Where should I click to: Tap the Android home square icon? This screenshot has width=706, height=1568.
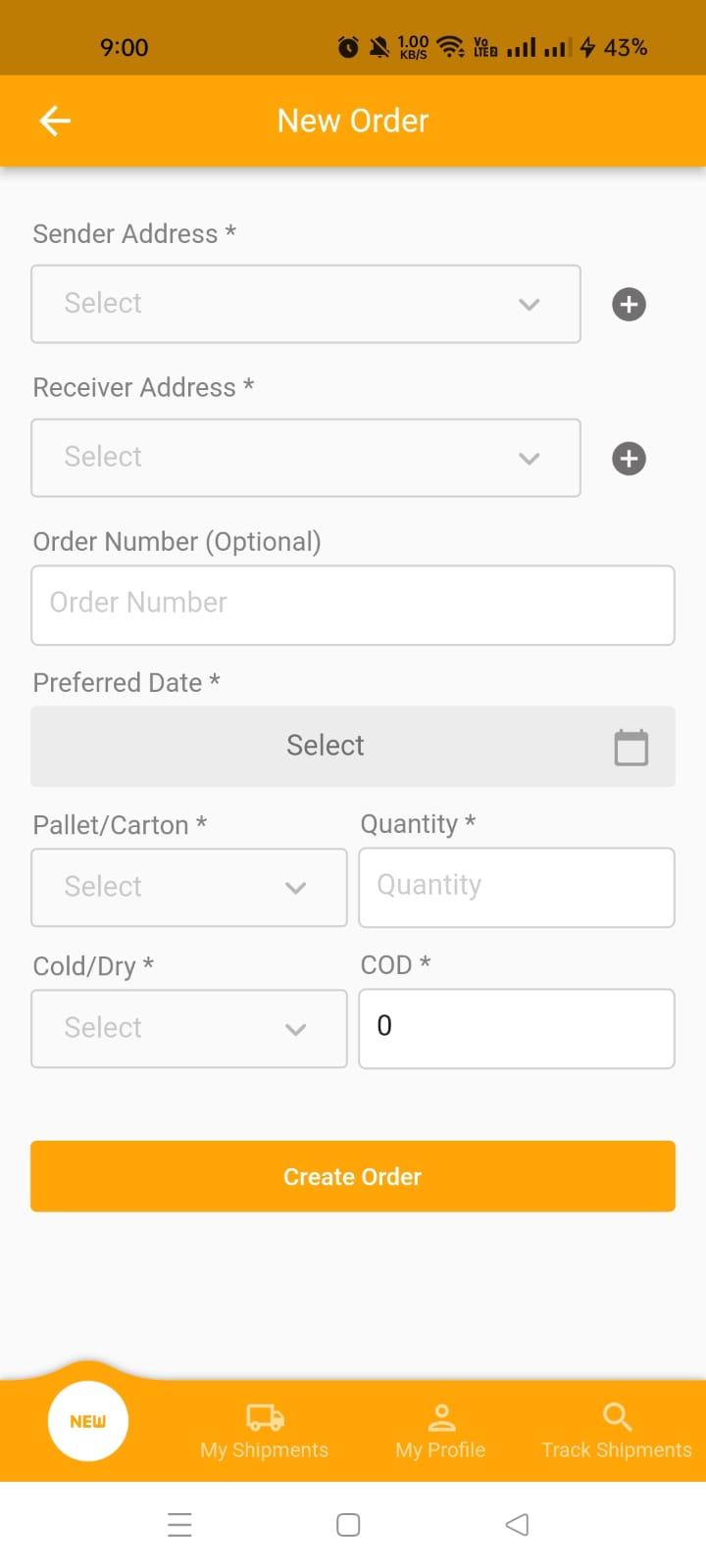[x=348, y=1525]
